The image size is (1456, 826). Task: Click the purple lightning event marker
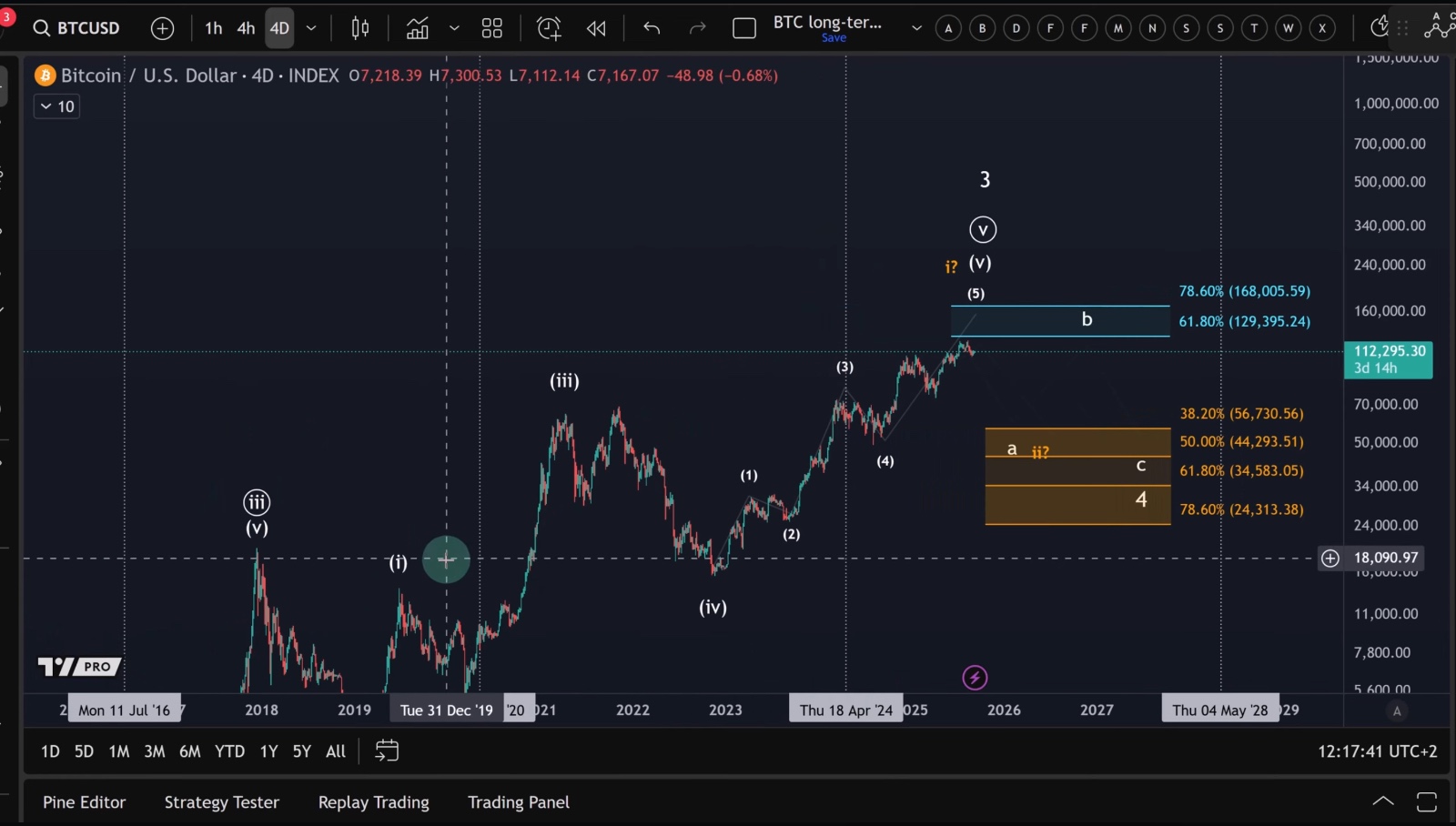[975, 677]
